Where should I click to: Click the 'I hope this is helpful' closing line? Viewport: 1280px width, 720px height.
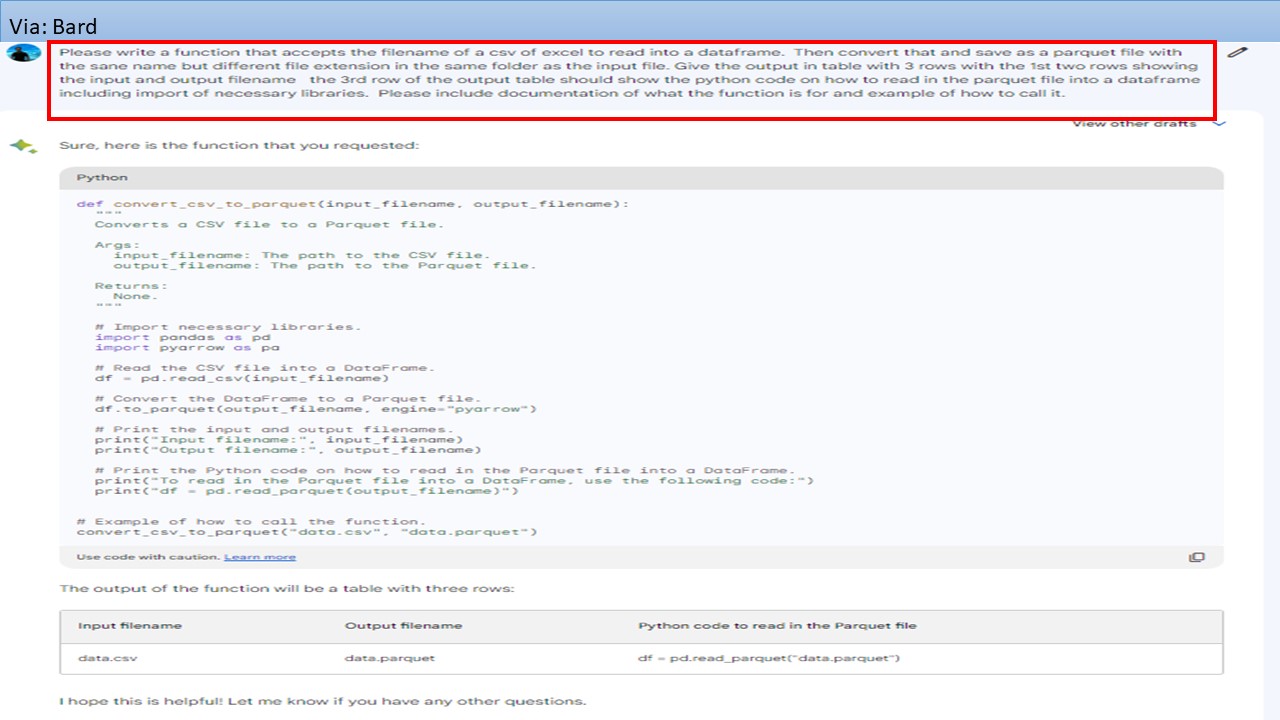[x=323, y=701]
